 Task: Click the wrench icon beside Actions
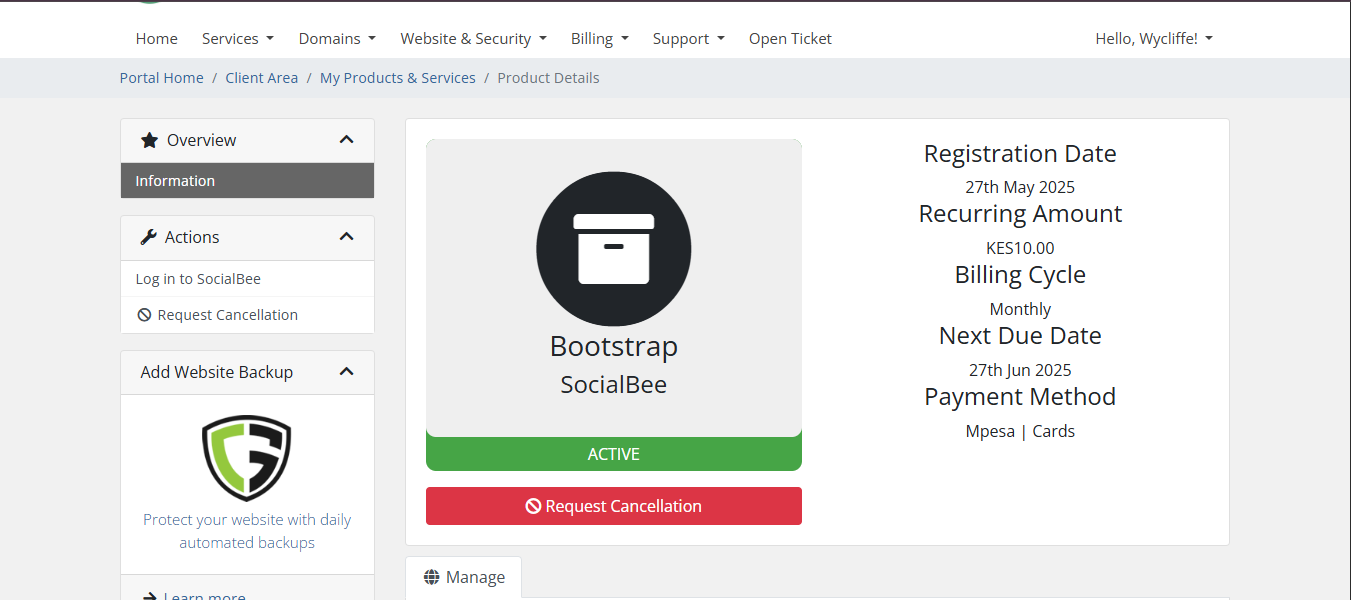tap(149, 237)
